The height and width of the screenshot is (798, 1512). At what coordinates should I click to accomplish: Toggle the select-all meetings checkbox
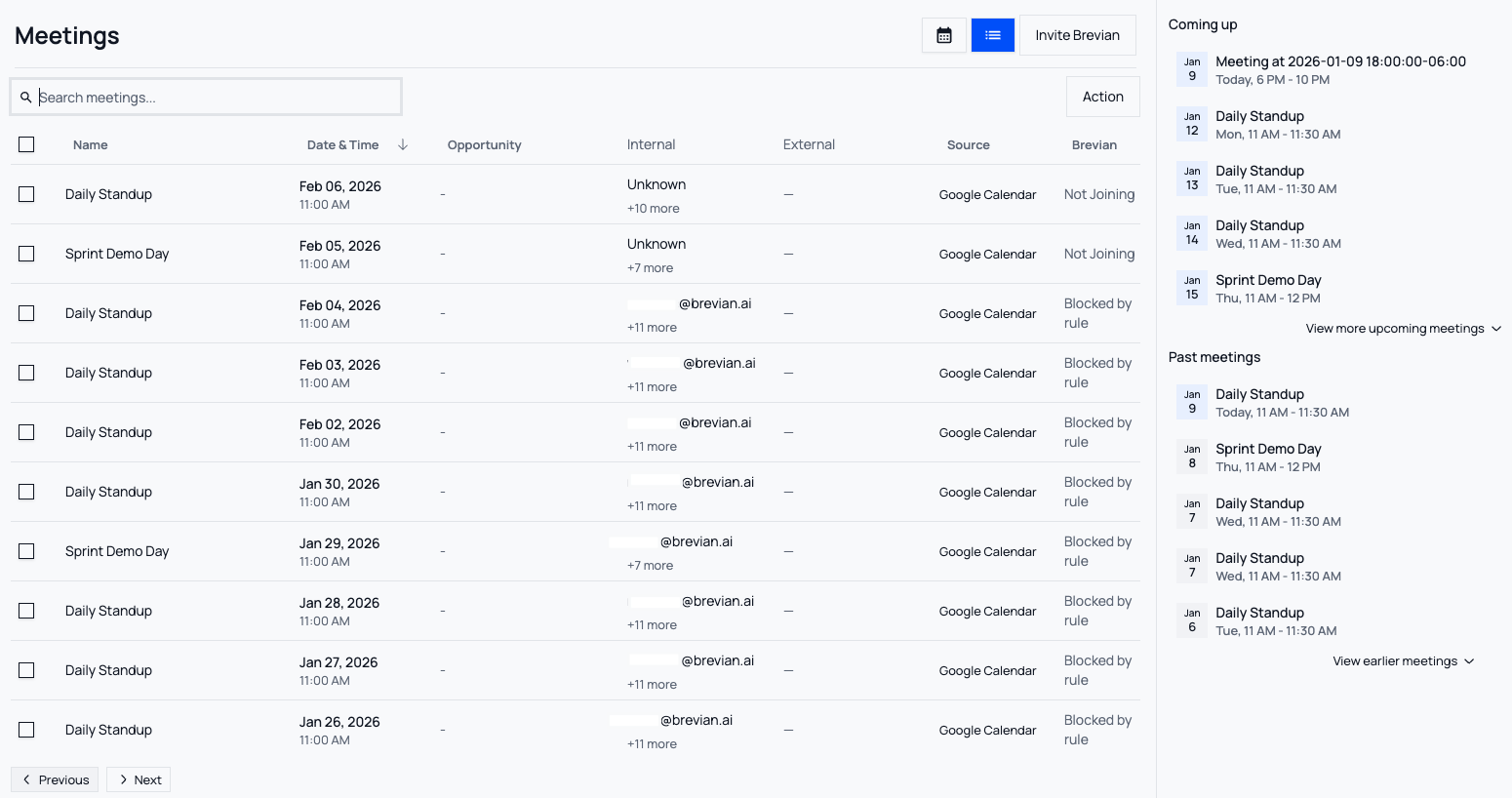[x=26, y=144]
